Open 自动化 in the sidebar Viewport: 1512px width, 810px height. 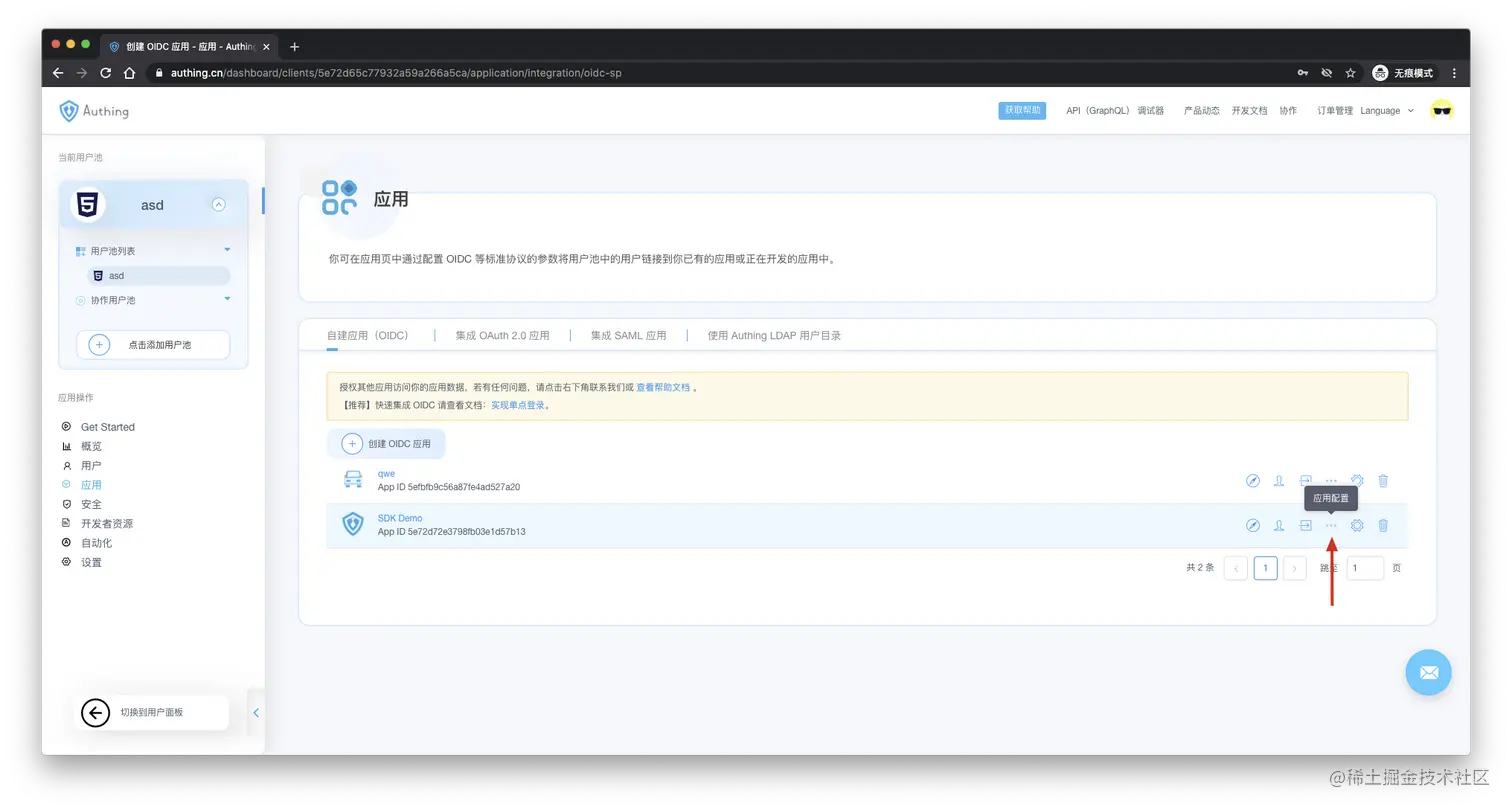[x=96, y=543]
